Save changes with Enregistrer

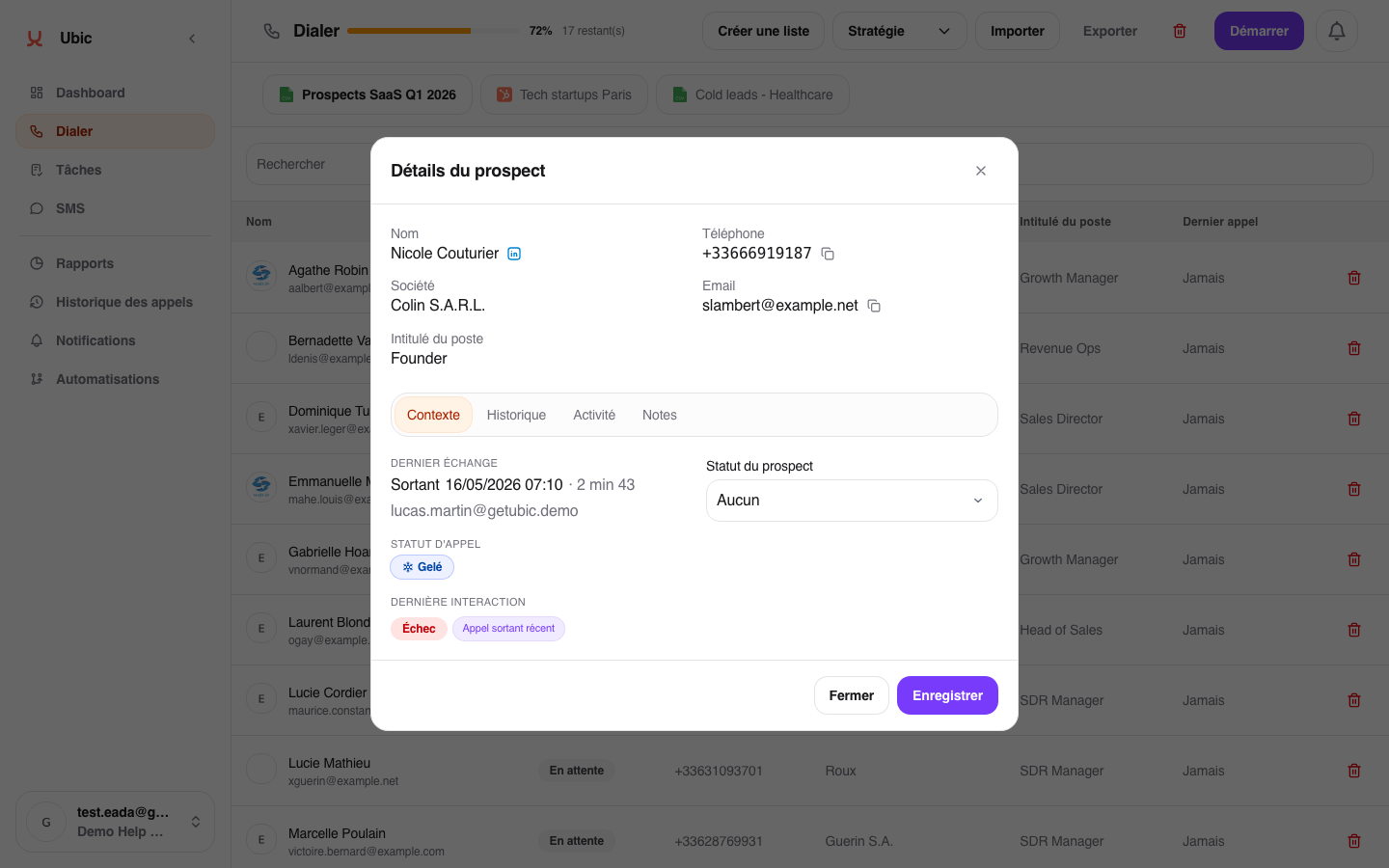pos(947,695)
